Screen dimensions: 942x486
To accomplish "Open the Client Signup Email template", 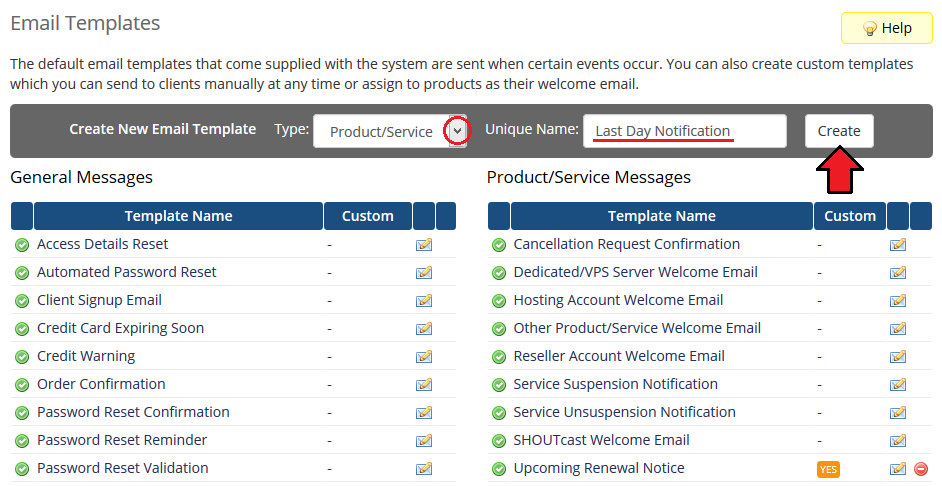I will (x=99, y=300).
